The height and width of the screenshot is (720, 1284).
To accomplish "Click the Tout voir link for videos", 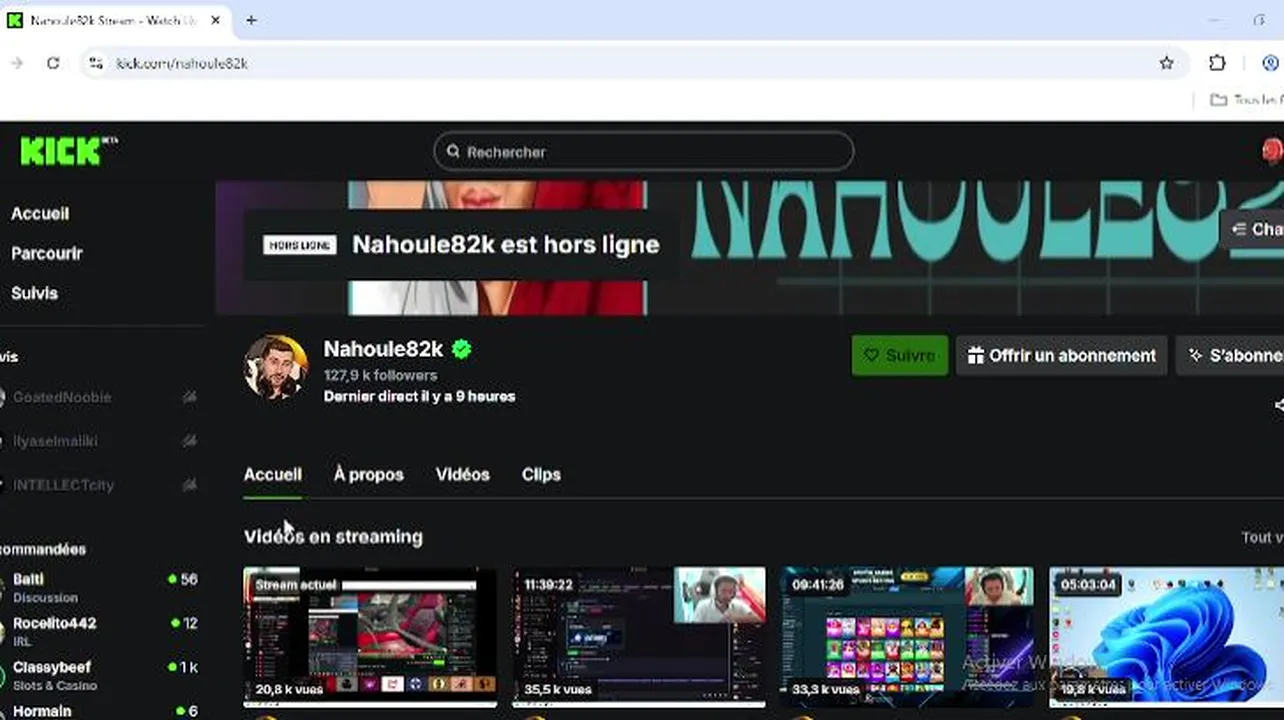I will pos(1262,537).
